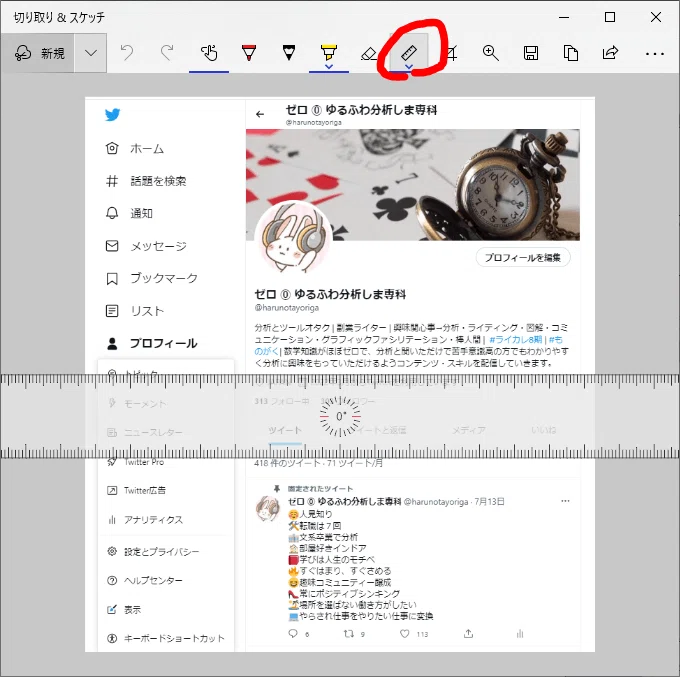Click 313 フォロー中 following count
The height and width of the screenshot is (677, 680).
281,401
